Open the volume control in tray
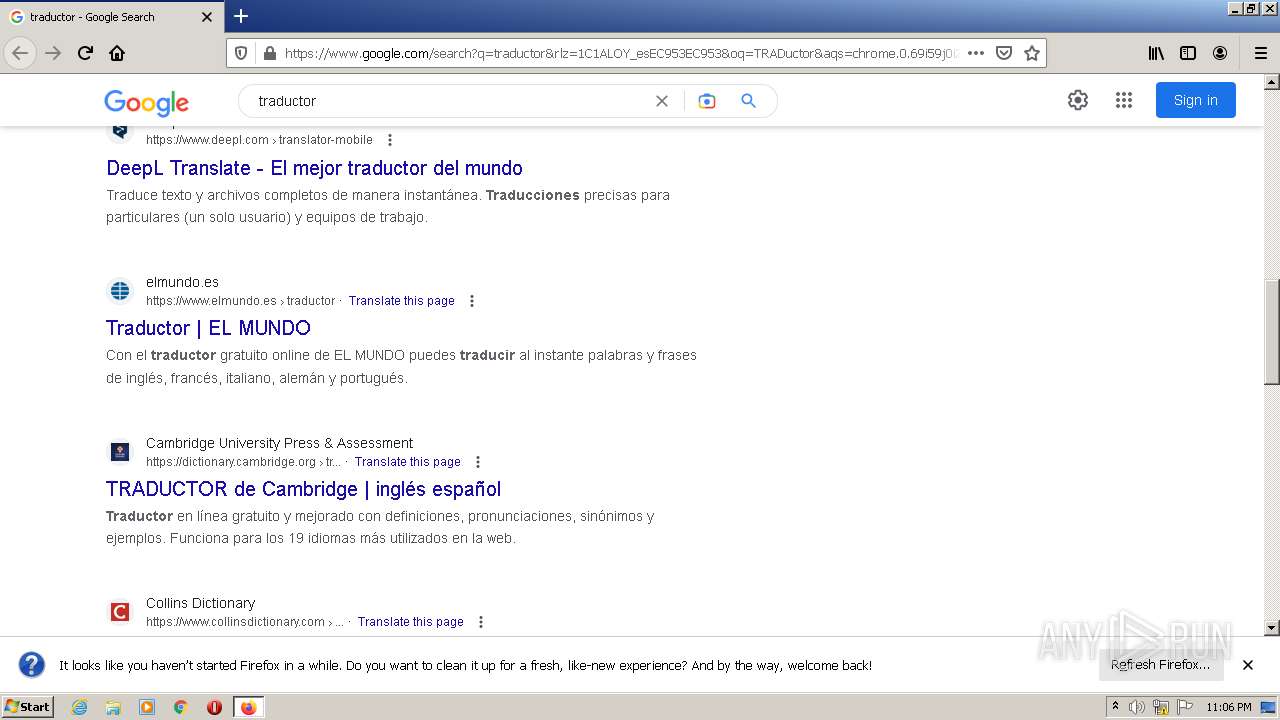This screenshot has width=1280, height=720. click(1137, 707)
